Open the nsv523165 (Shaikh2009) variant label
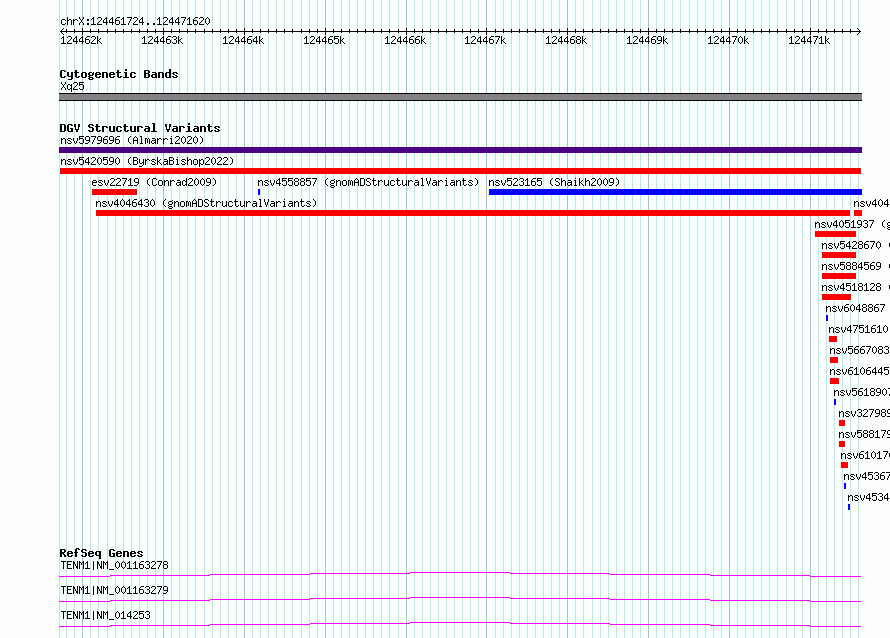This screenshot has width=890, height=638. pyautogui.click(x=554, y=182)
